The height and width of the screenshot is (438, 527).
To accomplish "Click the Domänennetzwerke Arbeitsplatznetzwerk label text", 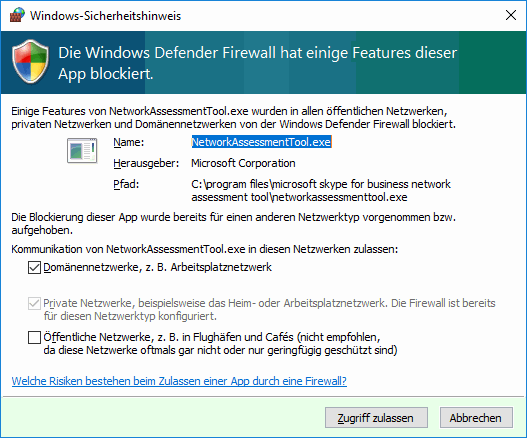I will pos(157,268).
